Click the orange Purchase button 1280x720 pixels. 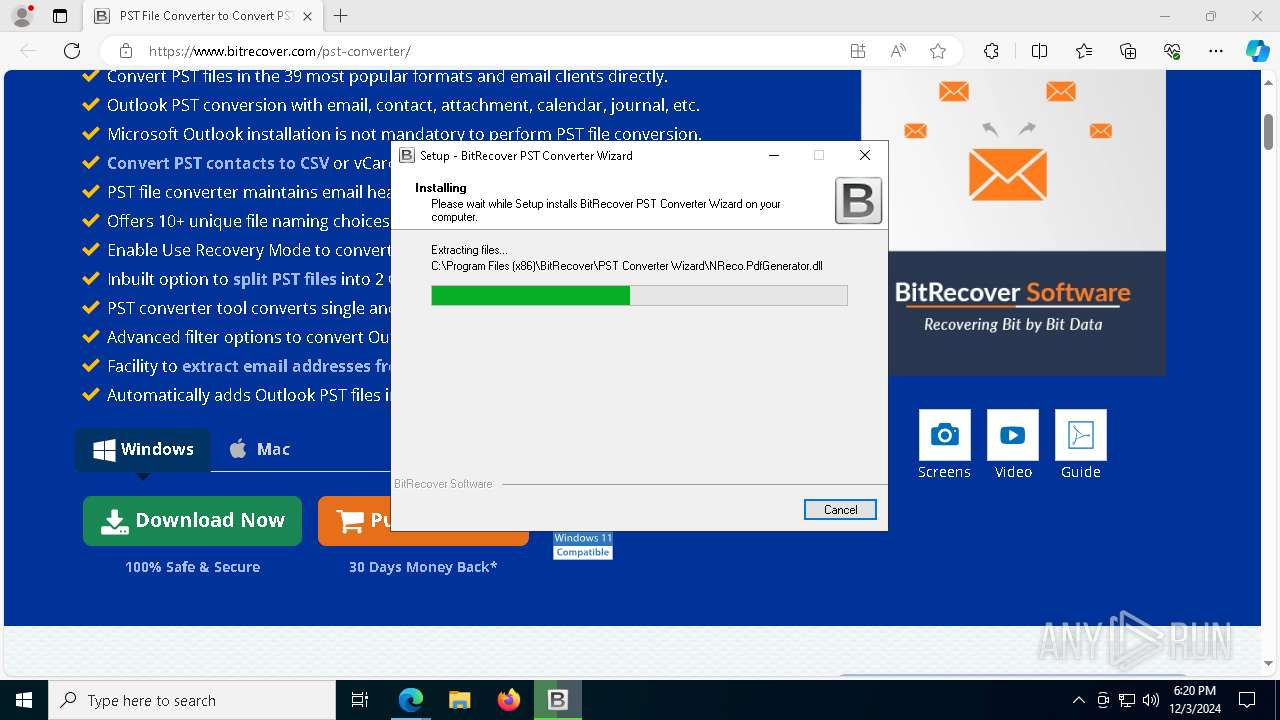[x=355, y=521]
